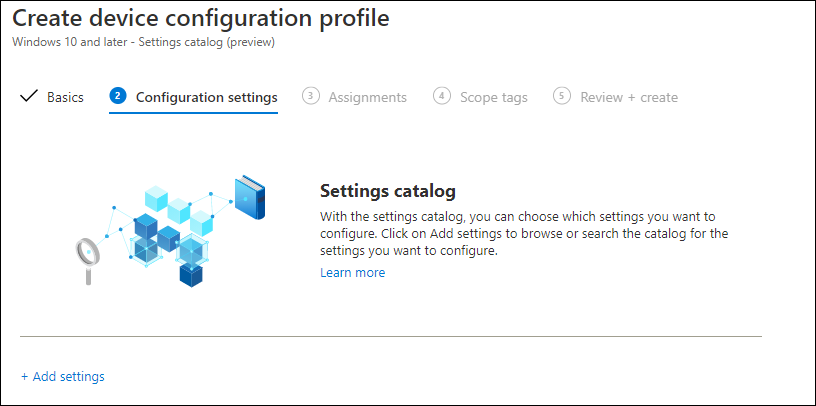This screenshot has width=816, height=406.
Task: Open the Assignments step
Action: point(367,97)
